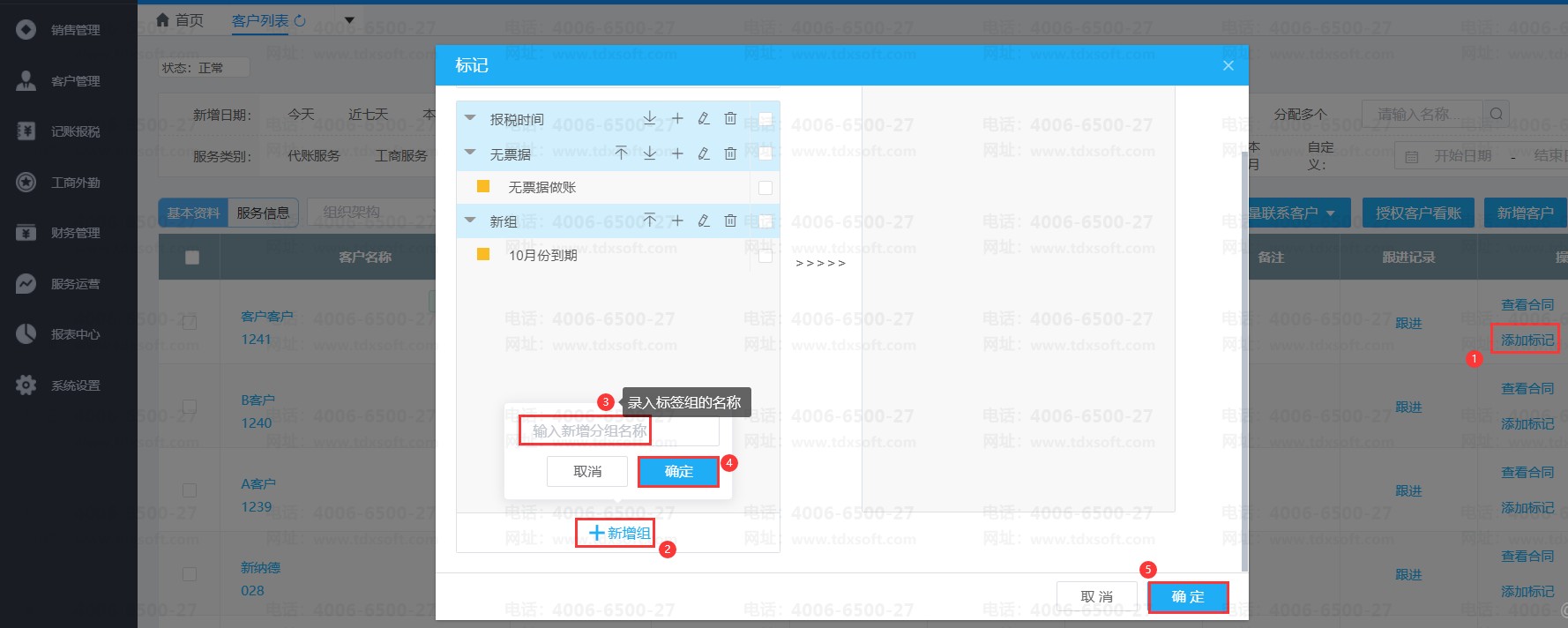
Task: Tick the 报税时间 group checkbox
Action: (765, 119)
